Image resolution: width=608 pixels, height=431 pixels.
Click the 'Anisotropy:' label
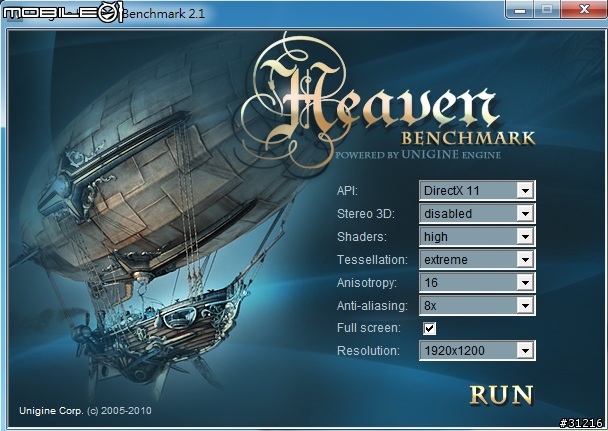[x=367, y=283]
